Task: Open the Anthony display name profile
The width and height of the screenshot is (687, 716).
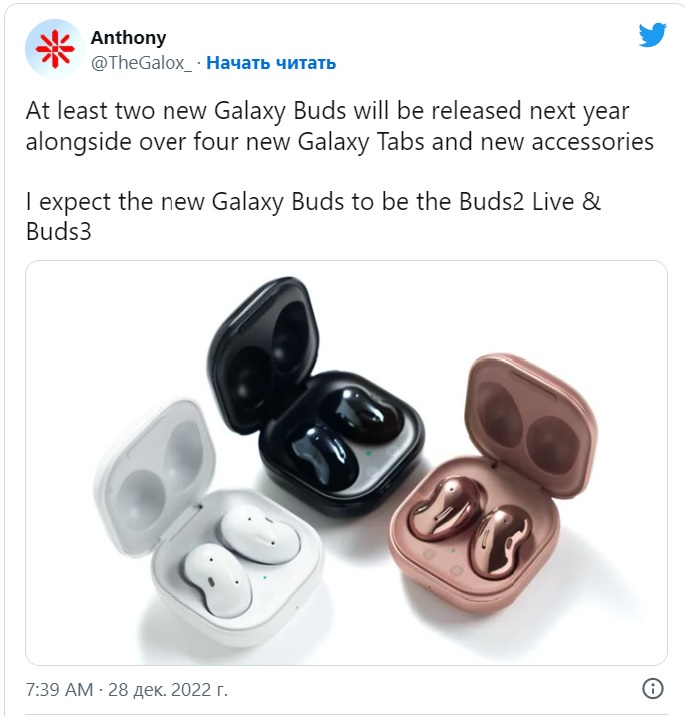Action: pos(128,37)
